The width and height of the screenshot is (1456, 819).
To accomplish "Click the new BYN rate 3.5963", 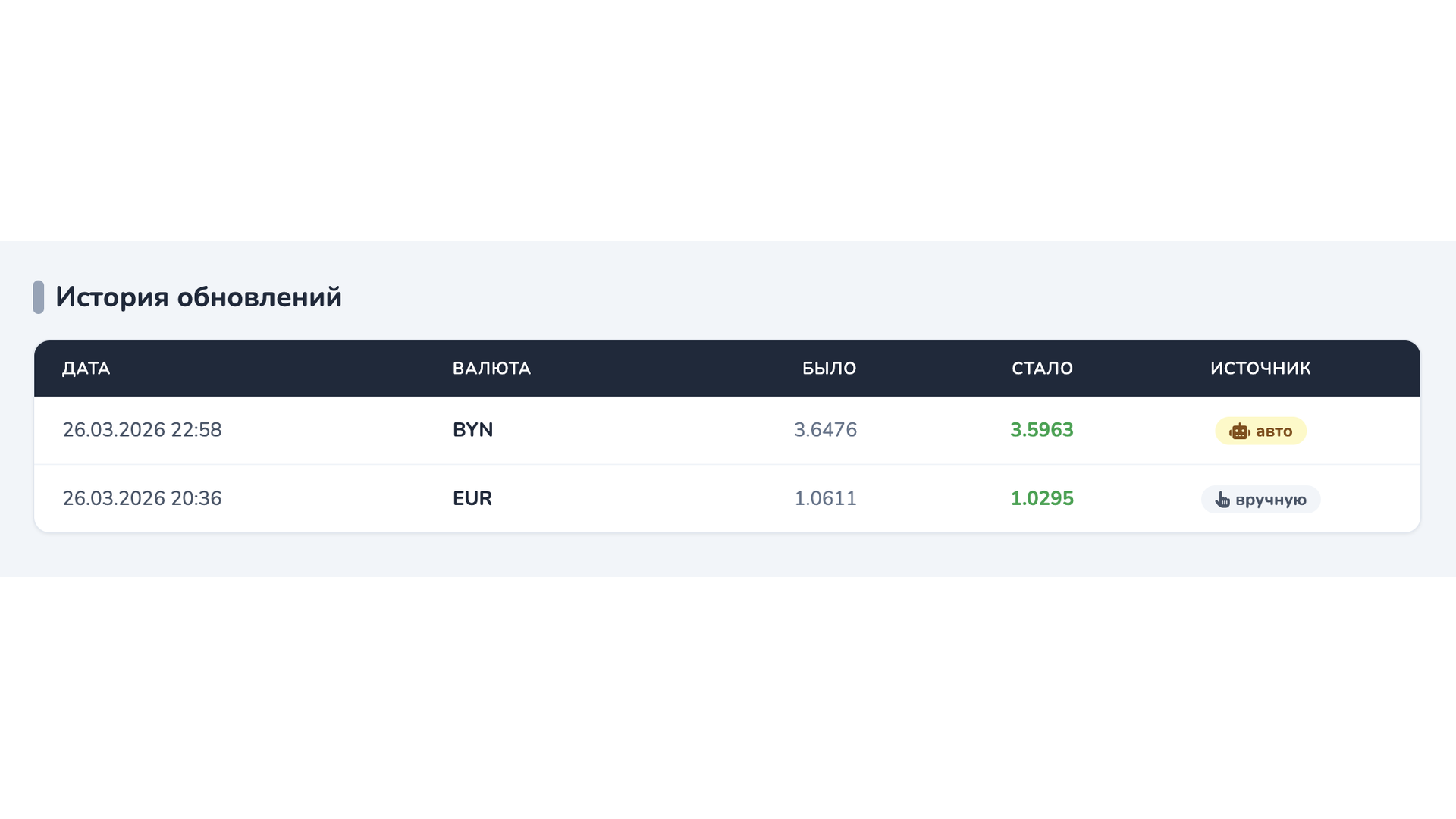I will click(x=1041, y=430).
